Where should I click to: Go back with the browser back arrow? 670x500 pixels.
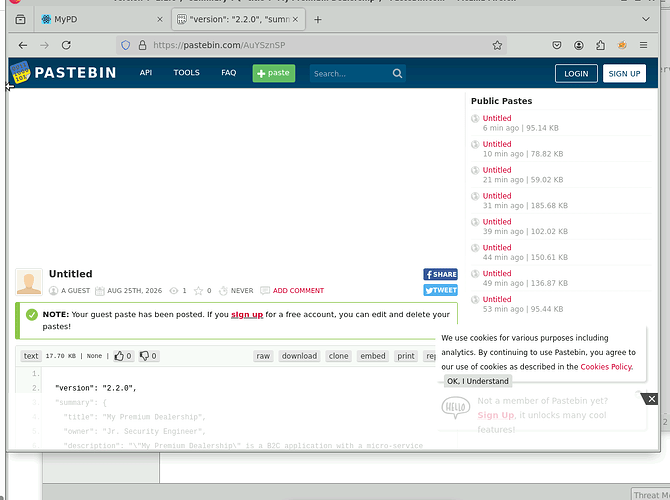point(23,45)
